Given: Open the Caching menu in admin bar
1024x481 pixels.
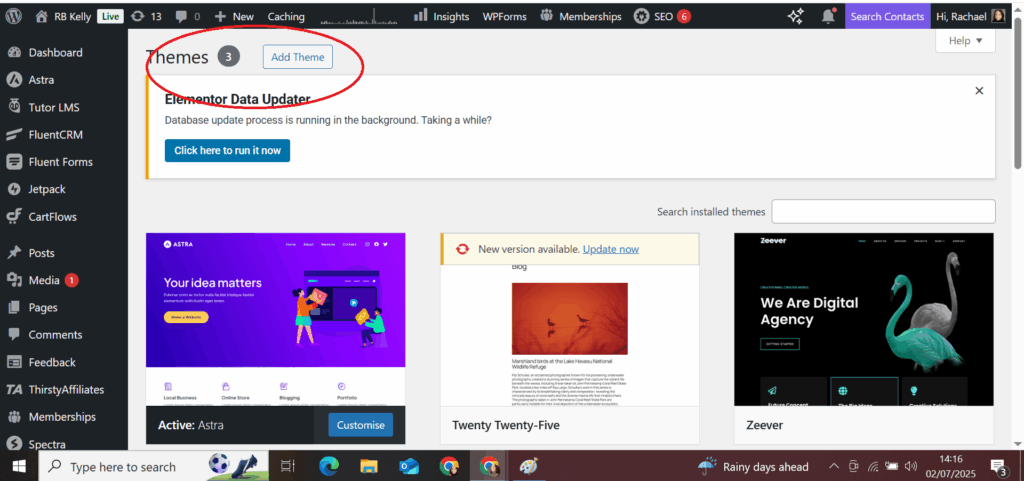Looking at the screenshot, I should point(286,16).
